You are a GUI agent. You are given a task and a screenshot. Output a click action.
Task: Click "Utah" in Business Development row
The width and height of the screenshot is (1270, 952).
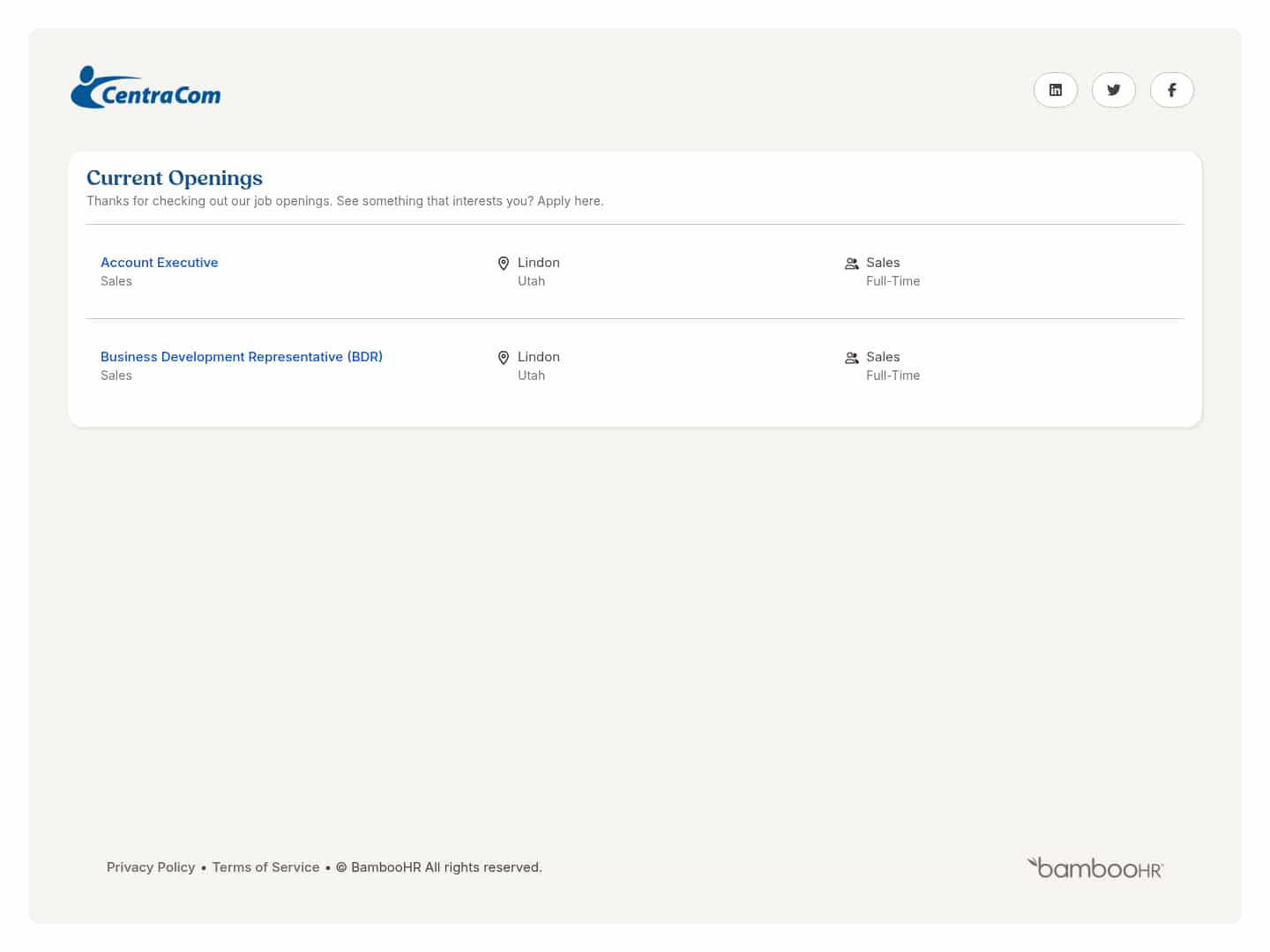[531, 376]
